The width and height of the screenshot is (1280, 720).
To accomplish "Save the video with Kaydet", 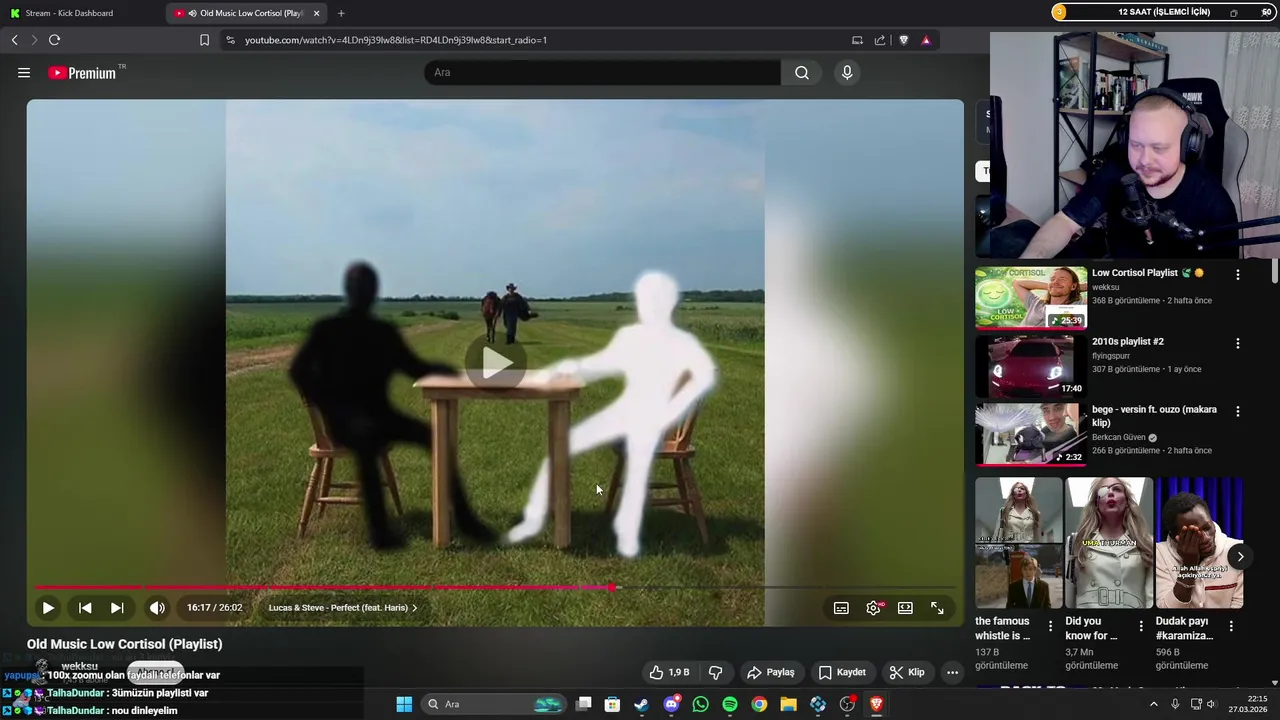I will click(842, 672).
